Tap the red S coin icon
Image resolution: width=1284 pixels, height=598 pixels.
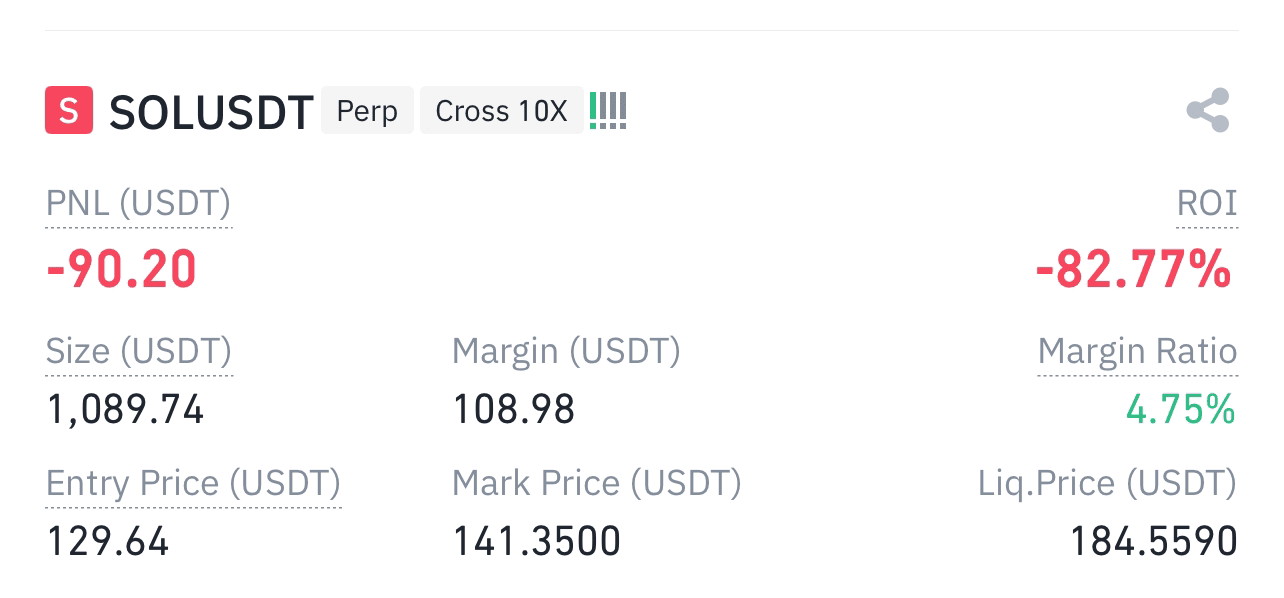tap(69, 110)
